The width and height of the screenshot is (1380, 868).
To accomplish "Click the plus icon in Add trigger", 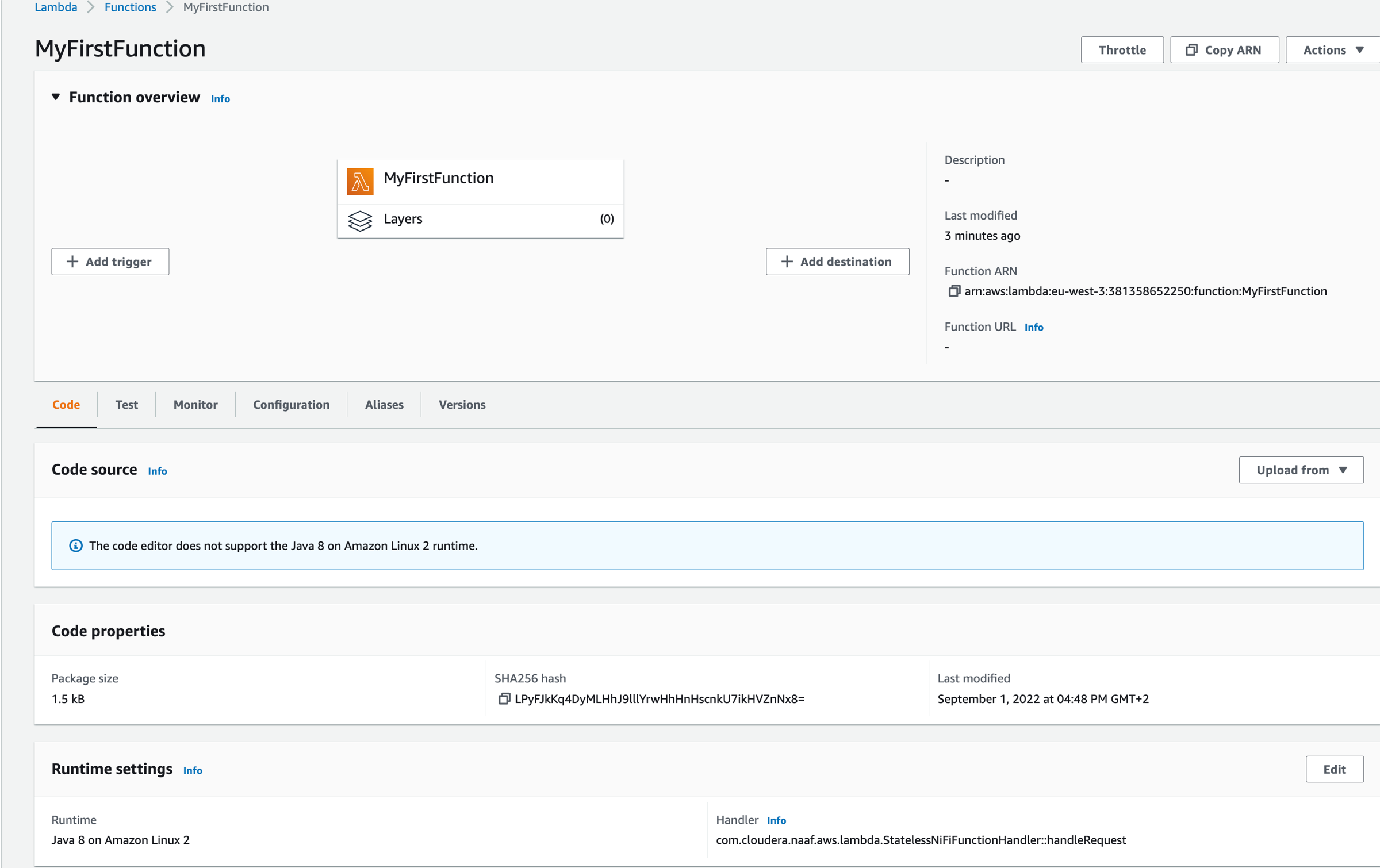I will (72, 262).
